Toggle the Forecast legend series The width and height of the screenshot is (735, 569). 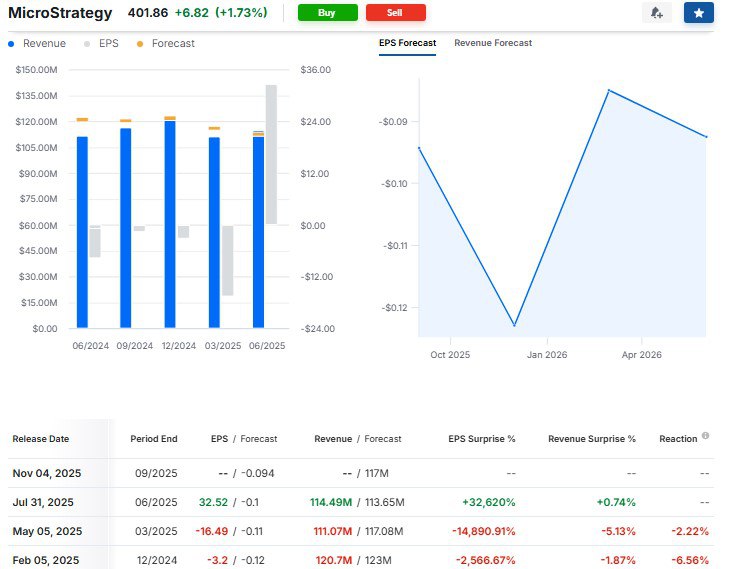pyautogui.click(x=165, y=44)
